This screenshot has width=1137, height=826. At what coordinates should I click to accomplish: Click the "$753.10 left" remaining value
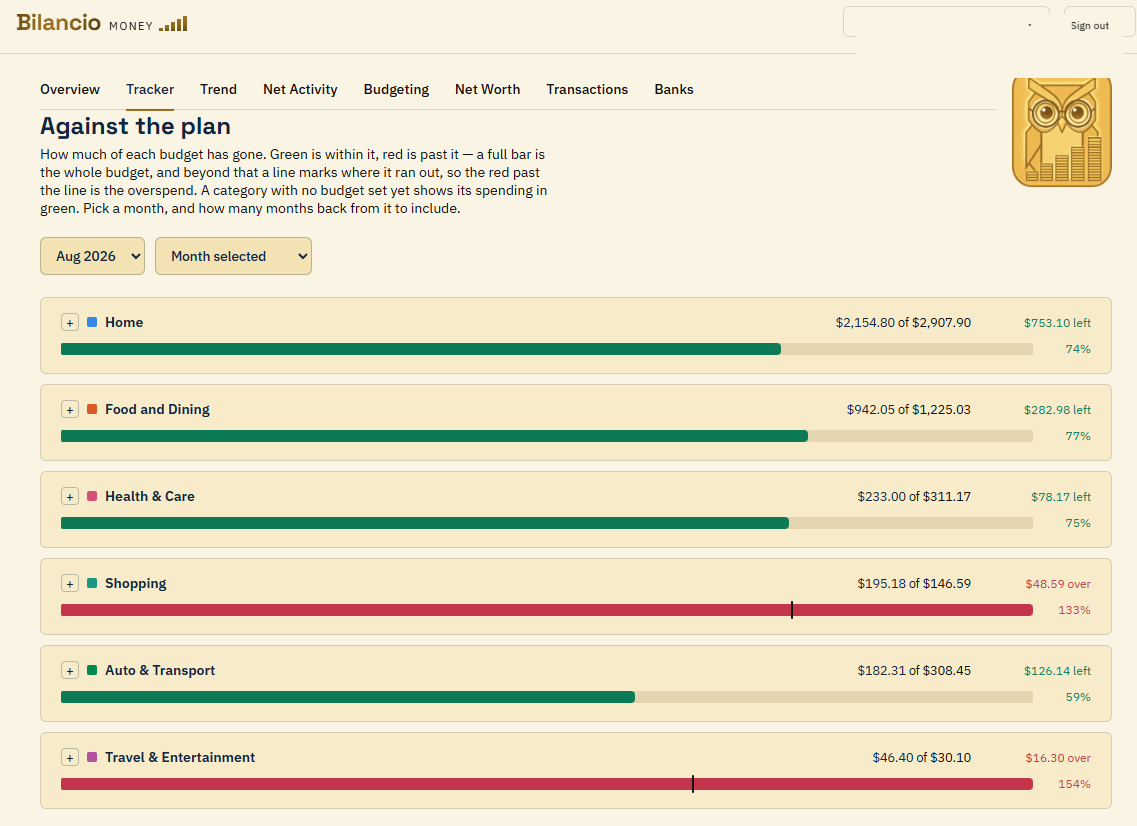pyautogui.click(x=1057, y=323)
